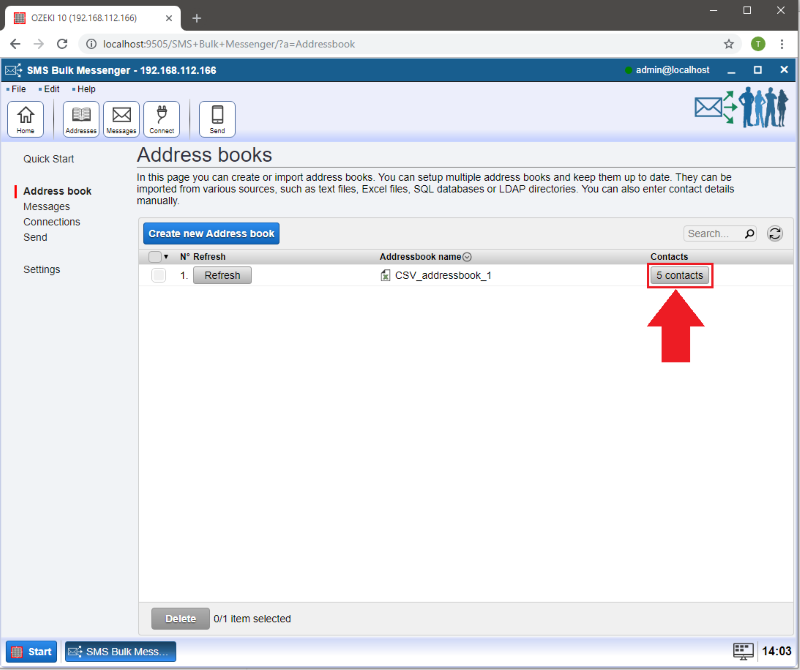The image size is (800, 670).
Task: Click the circular refresh icon beside search
Action: point(774,233)
